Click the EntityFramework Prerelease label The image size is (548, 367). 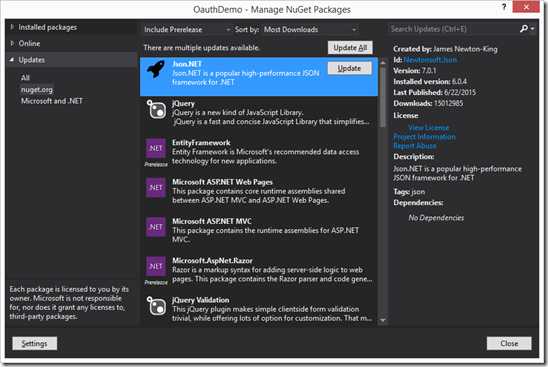pos(156,164)
